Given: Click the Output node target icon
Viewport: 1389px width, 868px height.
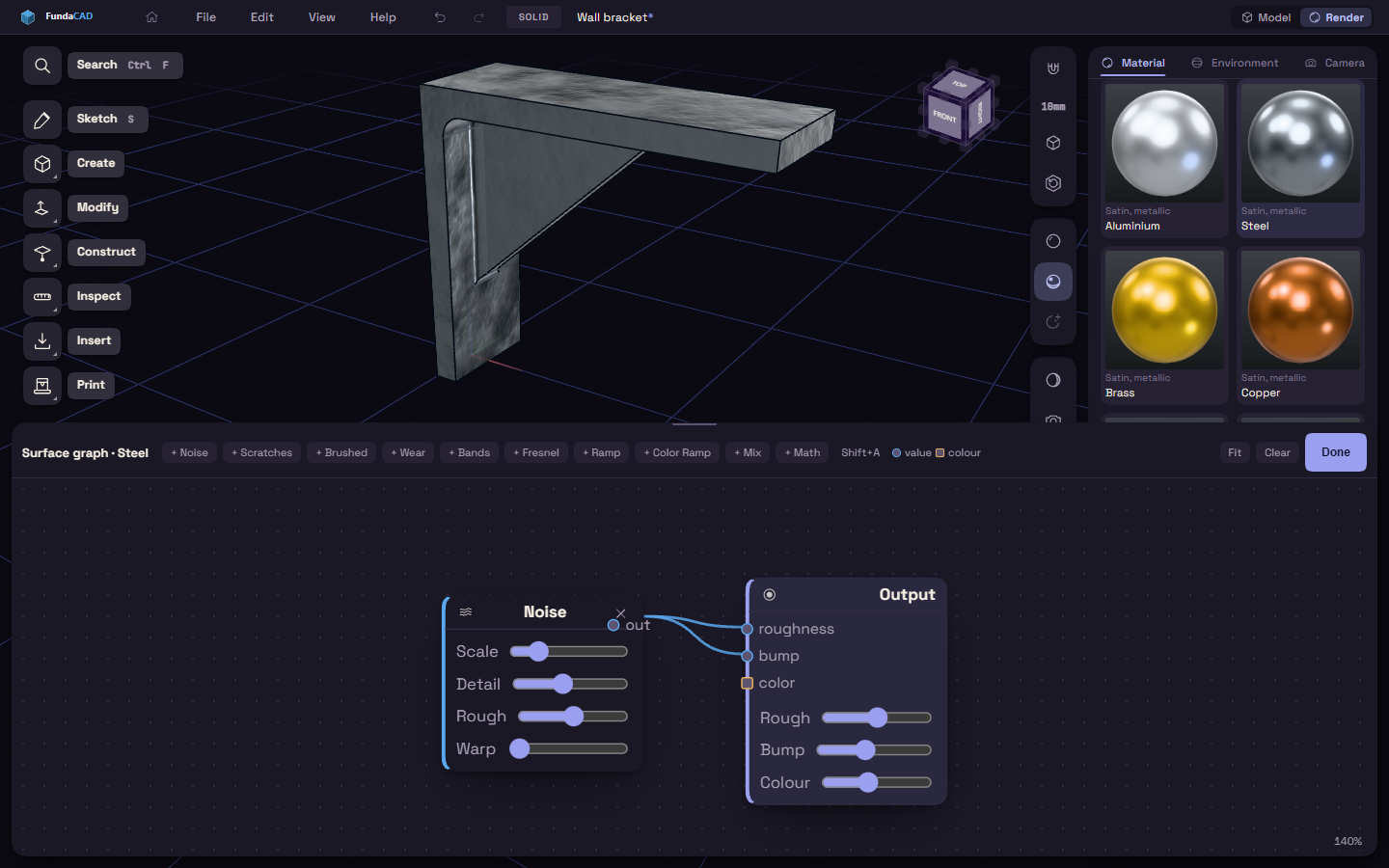Looking at the screenshot, I should point(770,595).
